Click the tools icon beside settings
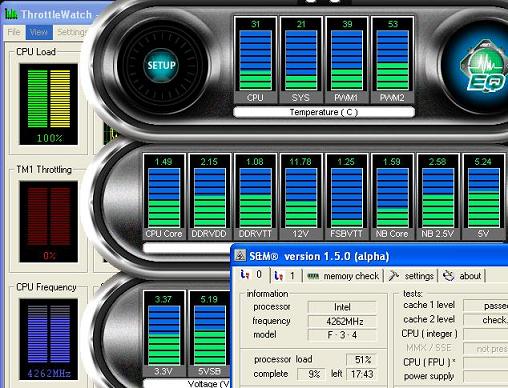508x388 pixels. click(394, 276)
